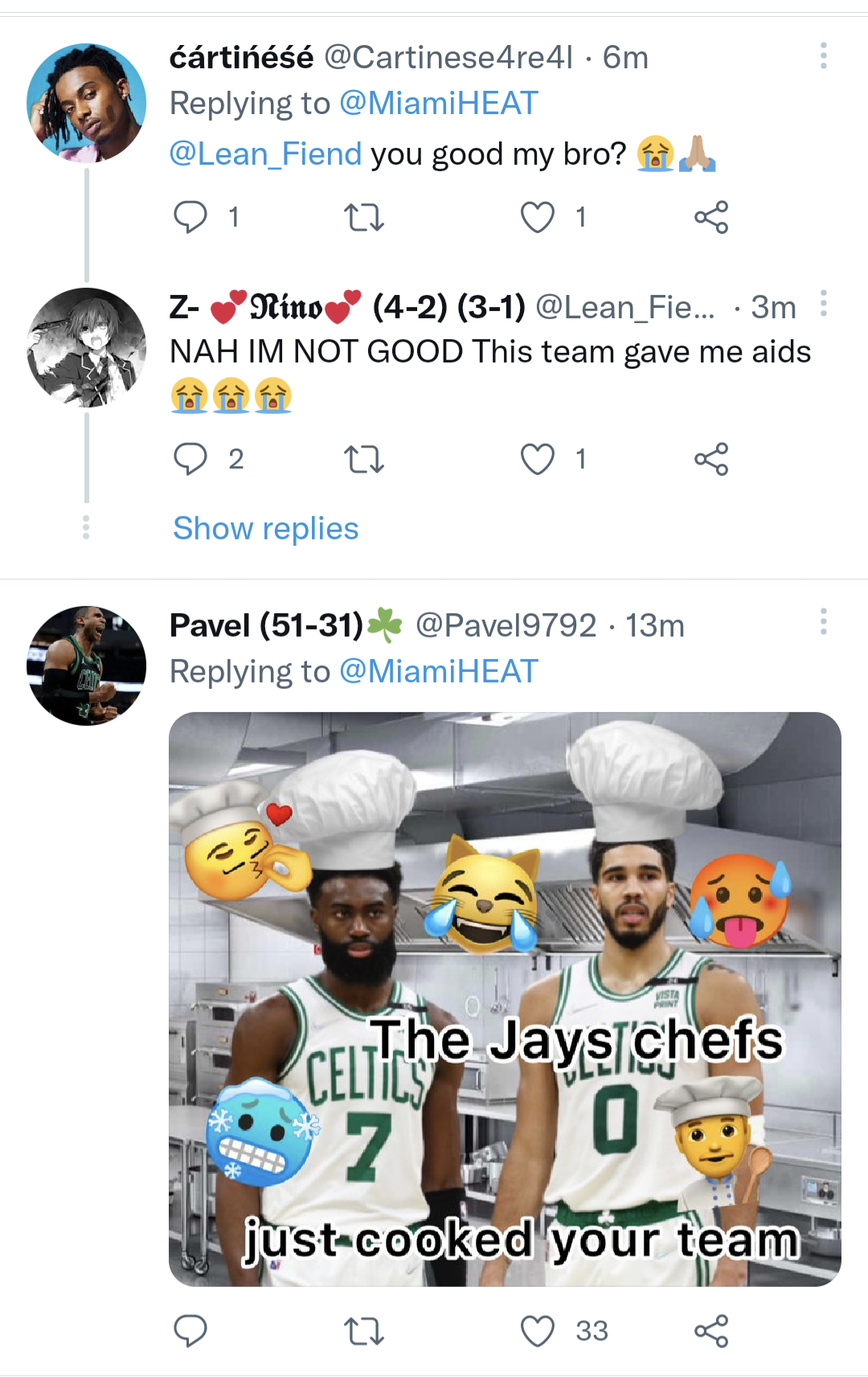Open more options for Z-Nino's tweet
The width and height of the screenshot is (868, 1377).
click(823, 304)
